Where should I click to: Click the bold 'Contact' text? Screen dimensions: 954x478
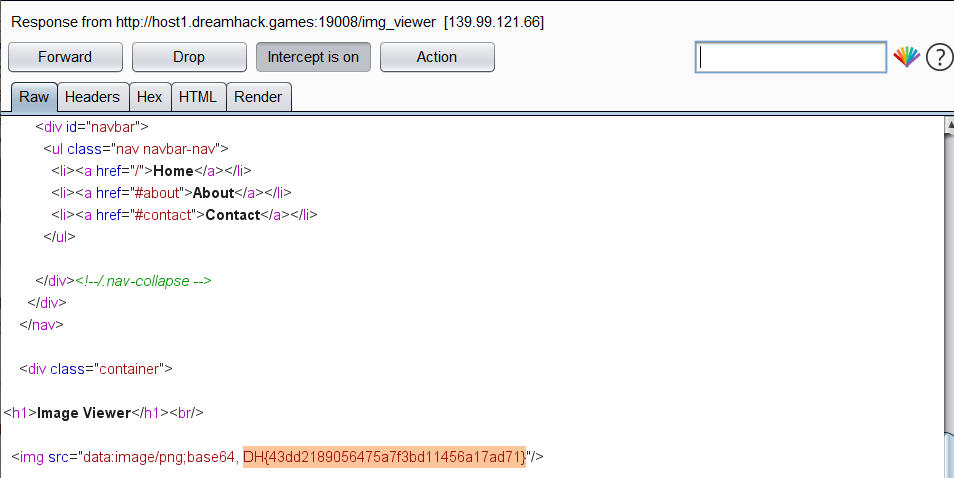(233, 215)
